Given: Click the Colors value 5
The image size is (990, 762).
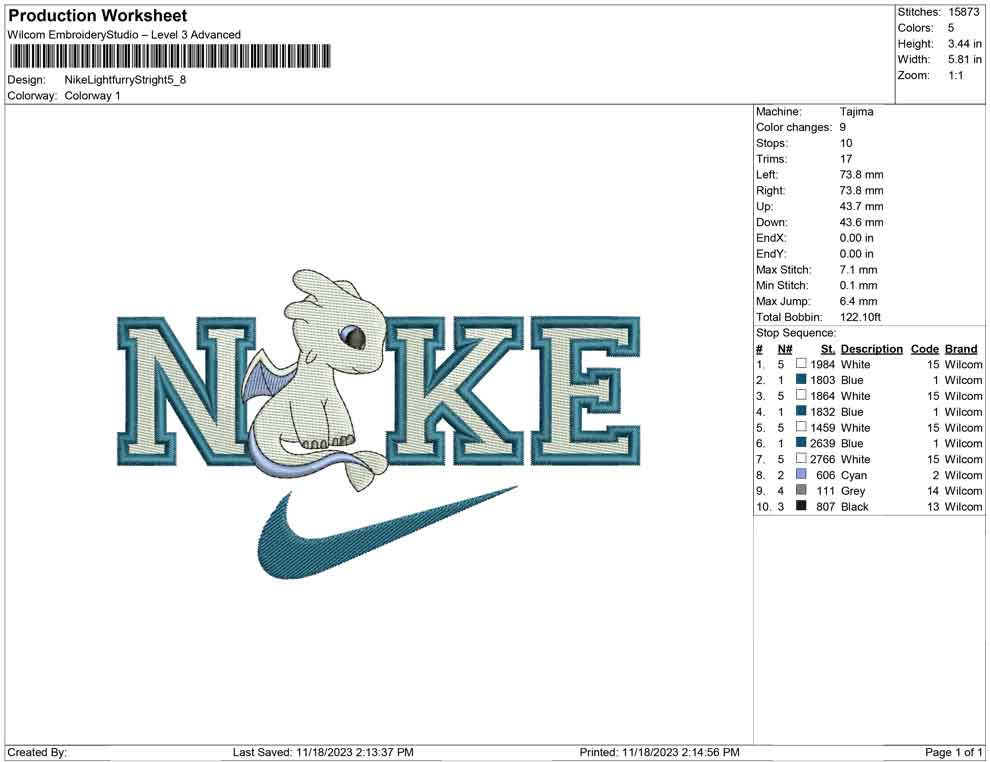Looking at the screenshot, I should [951, 28].
